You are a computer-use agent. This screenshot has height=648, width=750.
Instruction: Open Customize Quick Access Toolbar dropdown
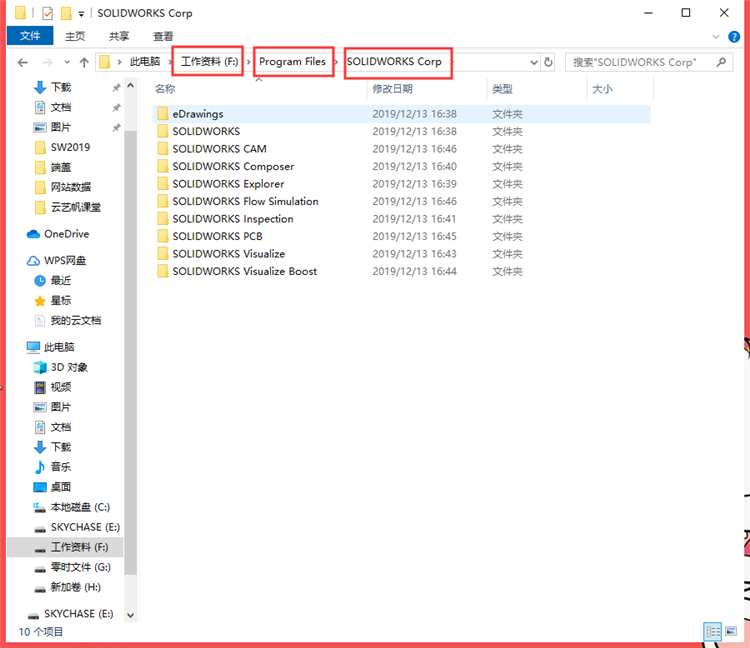pos(81,14)
